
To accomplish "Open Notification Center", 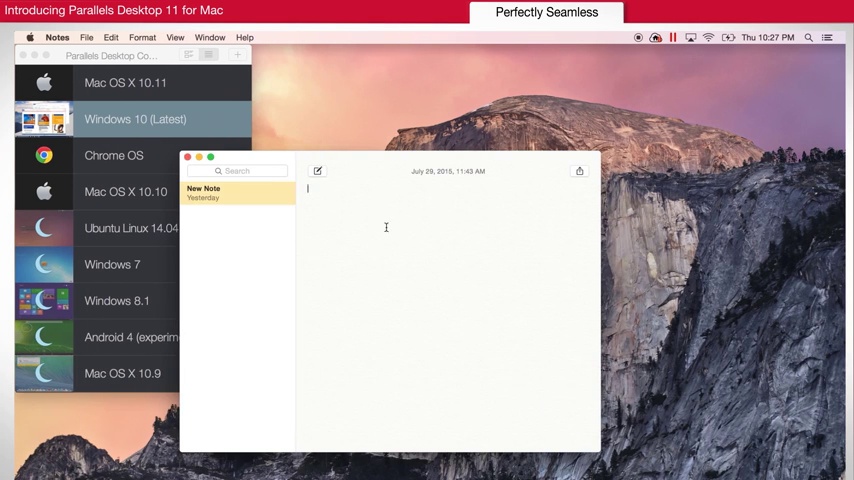I will tap(827, 38).
